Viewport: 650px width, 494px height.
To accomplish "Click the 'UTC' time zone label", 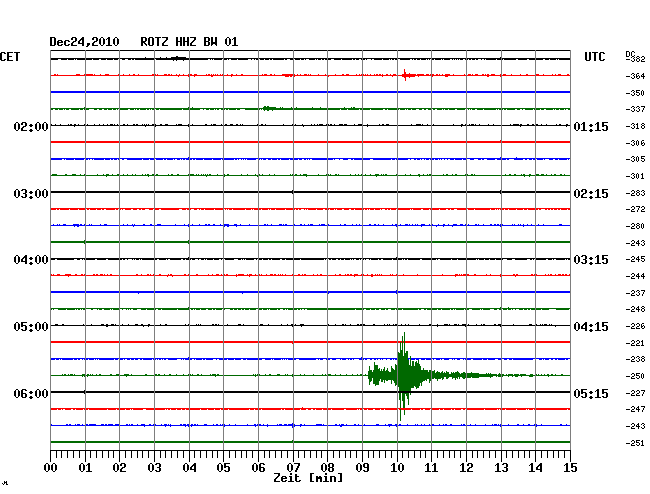I will [x=594, y=57].
